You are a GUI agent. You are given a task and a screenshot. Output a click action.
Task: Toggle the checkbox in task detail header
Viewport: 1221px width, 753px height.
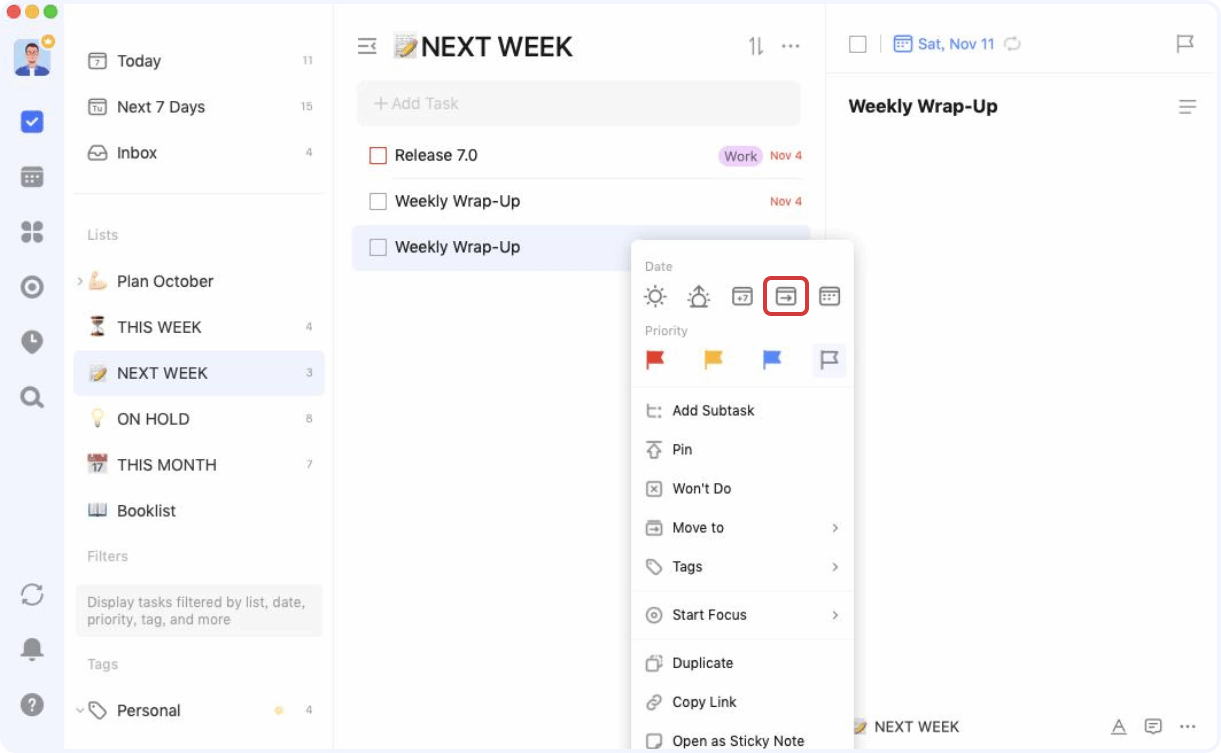(x=857, y=44)
